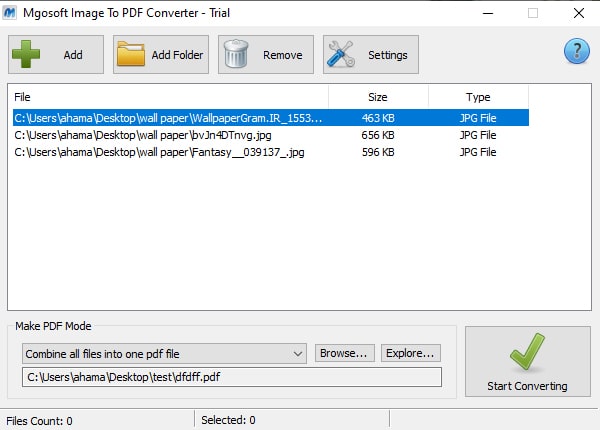This screenshot has width=600, height=430.
Task: Sort the list by Type column header
Action: (478, 97)
